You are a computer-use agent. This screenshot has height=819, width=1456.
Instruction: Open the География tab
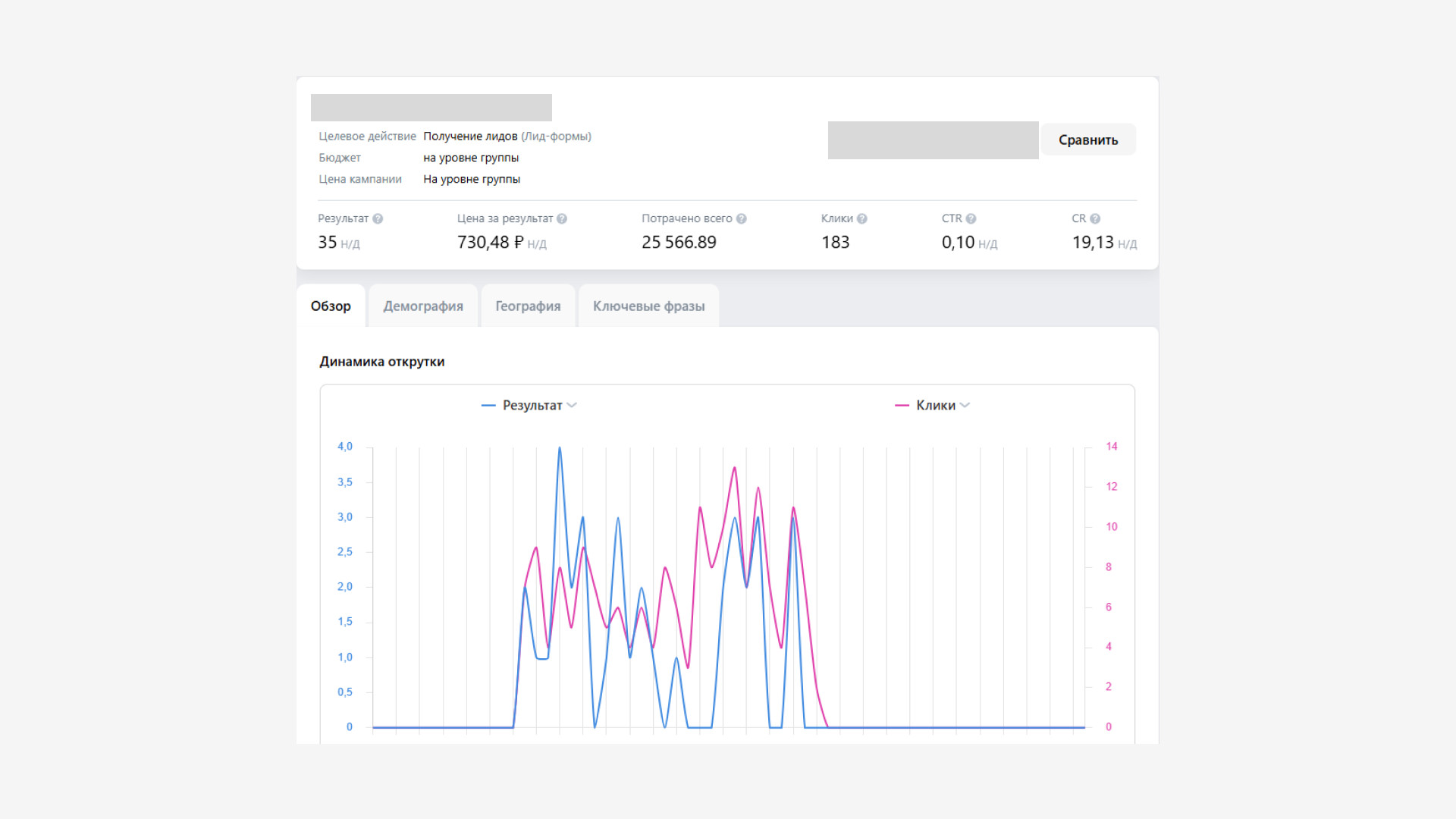(x=528, y=306)
